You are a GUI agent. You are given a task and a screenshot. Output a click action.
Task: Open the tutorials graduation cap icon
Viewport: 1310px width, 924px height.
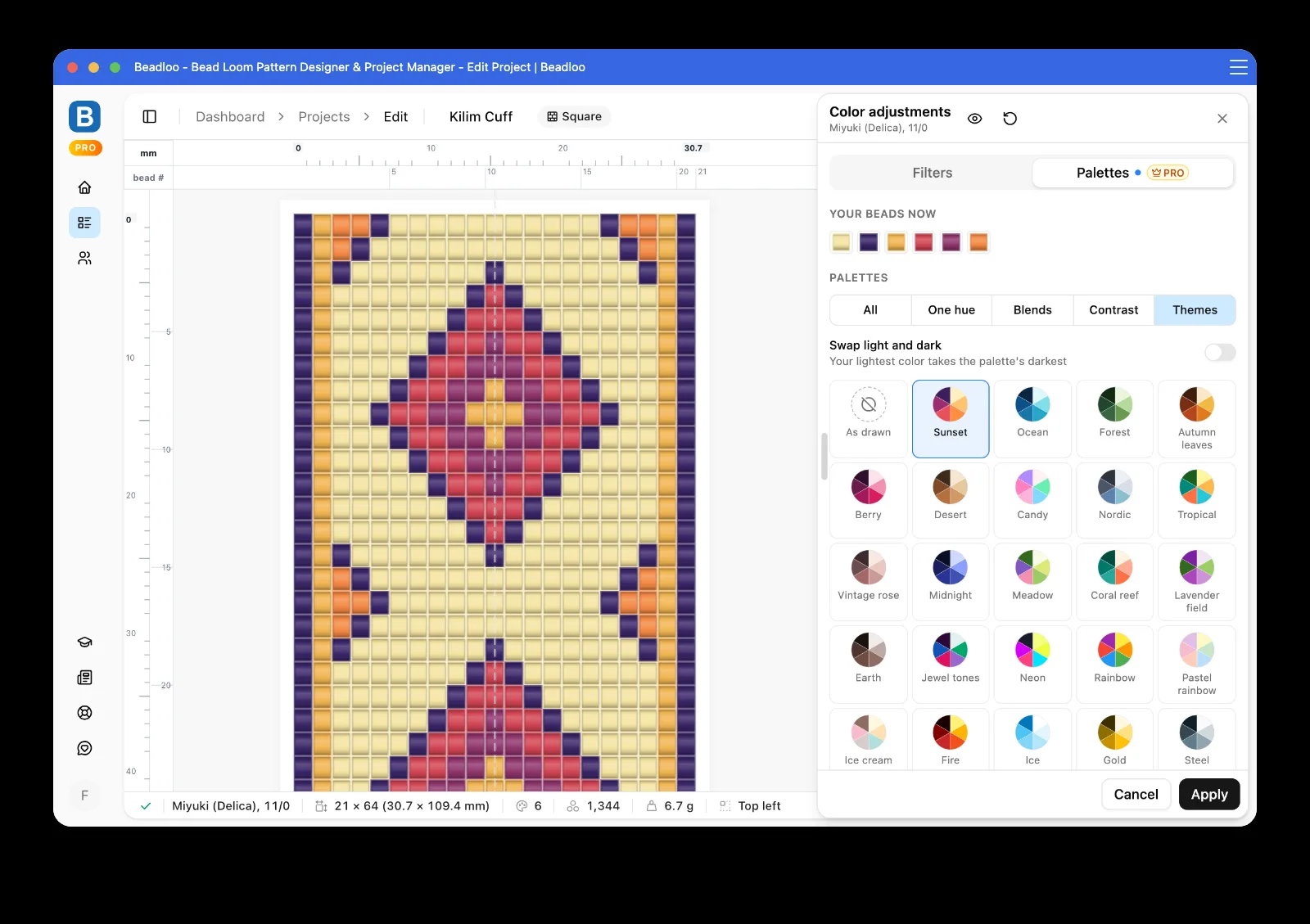pyautogui.click(x=84, y=642)
